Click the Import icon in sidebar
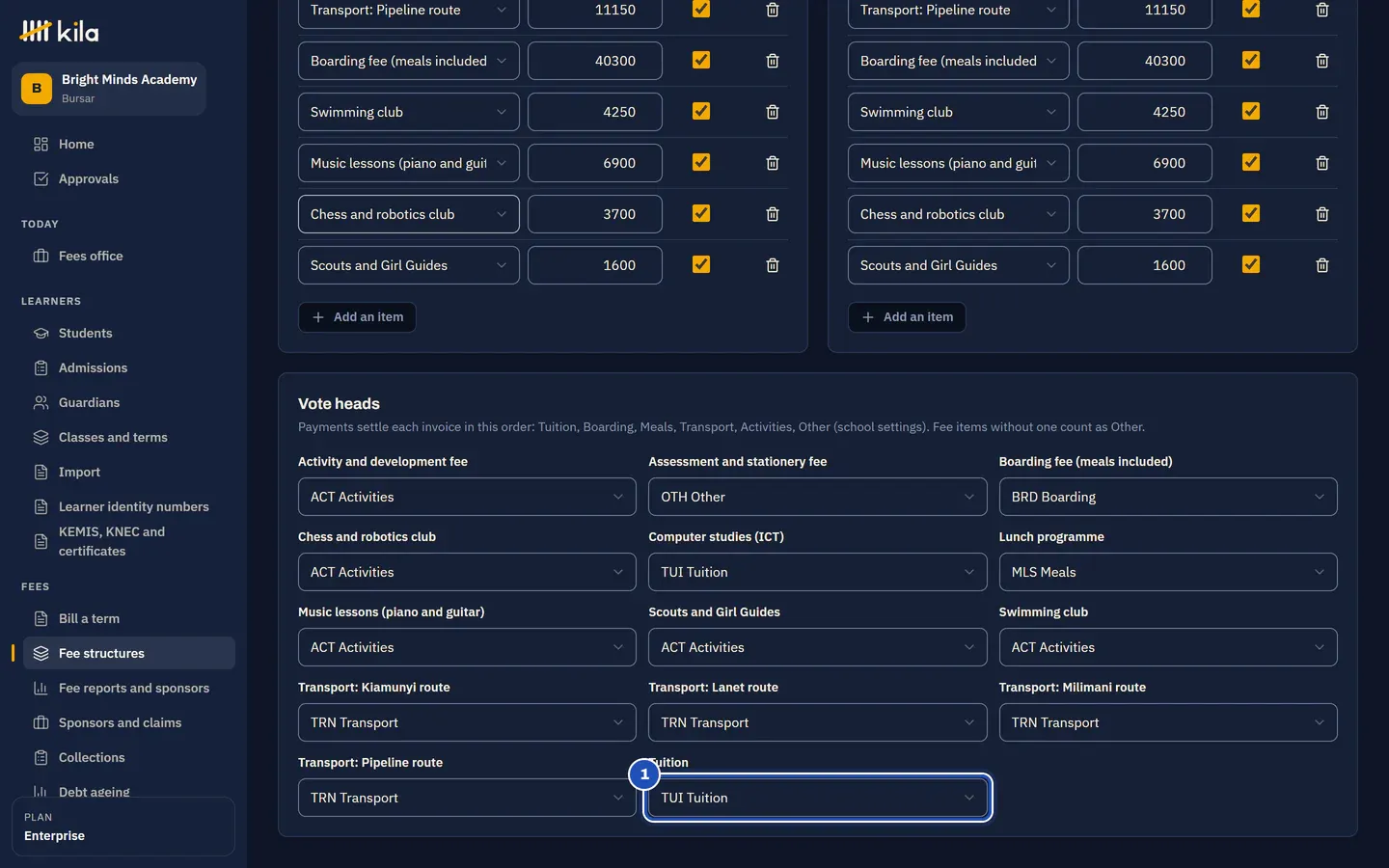This screenshot has height=868, width=1389. (41, 473)
